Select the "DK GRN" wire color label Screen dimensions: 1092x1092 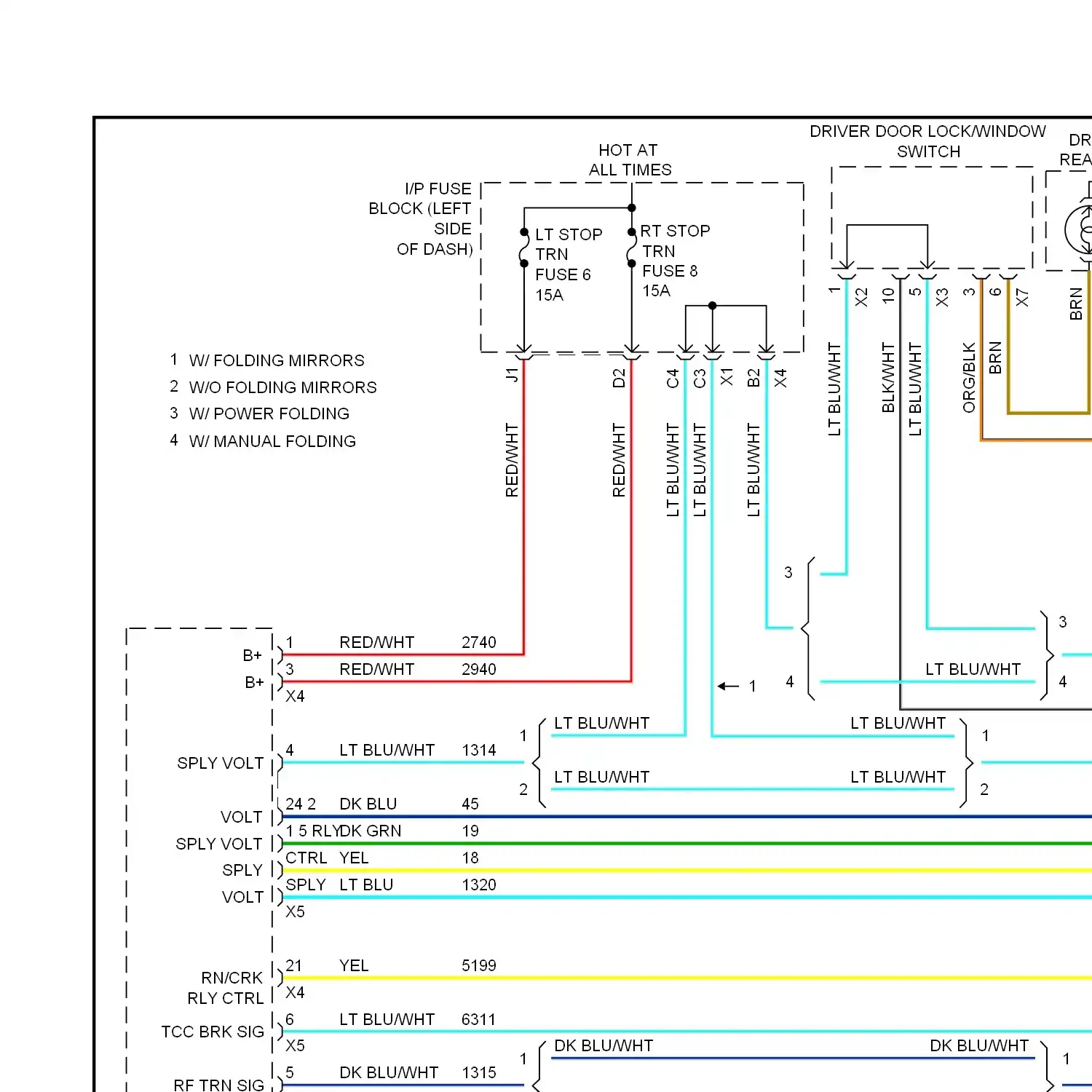371,831
